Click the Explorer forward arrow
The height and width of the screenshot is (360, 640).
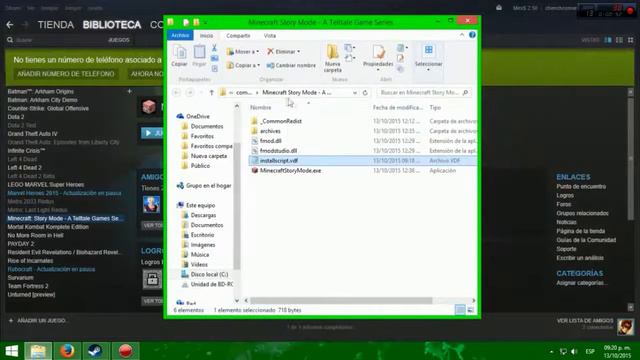pos(190,93)
